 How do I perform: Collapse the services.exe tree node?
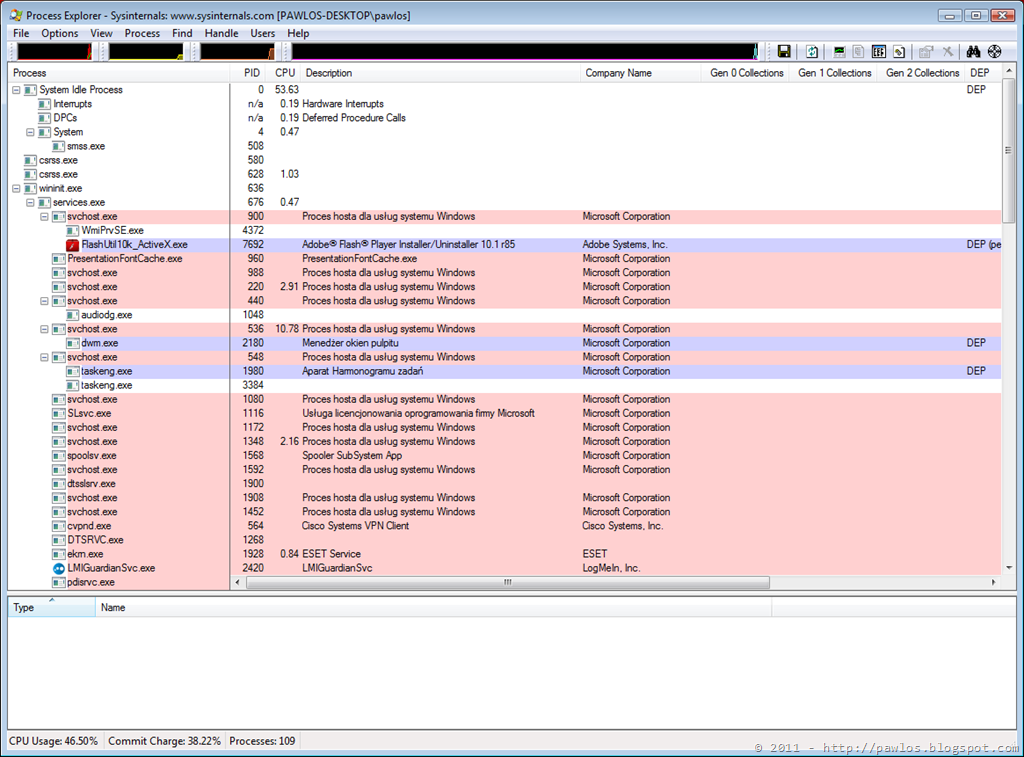click(x=30, y=202)
